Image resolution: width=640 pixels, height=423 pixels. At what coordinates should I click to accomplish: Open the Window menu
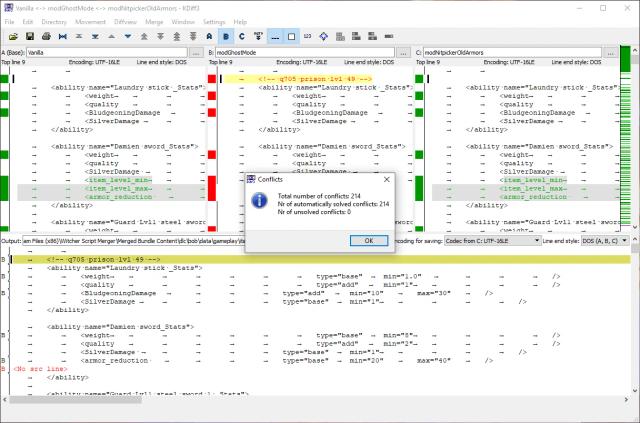coord(183,22)
